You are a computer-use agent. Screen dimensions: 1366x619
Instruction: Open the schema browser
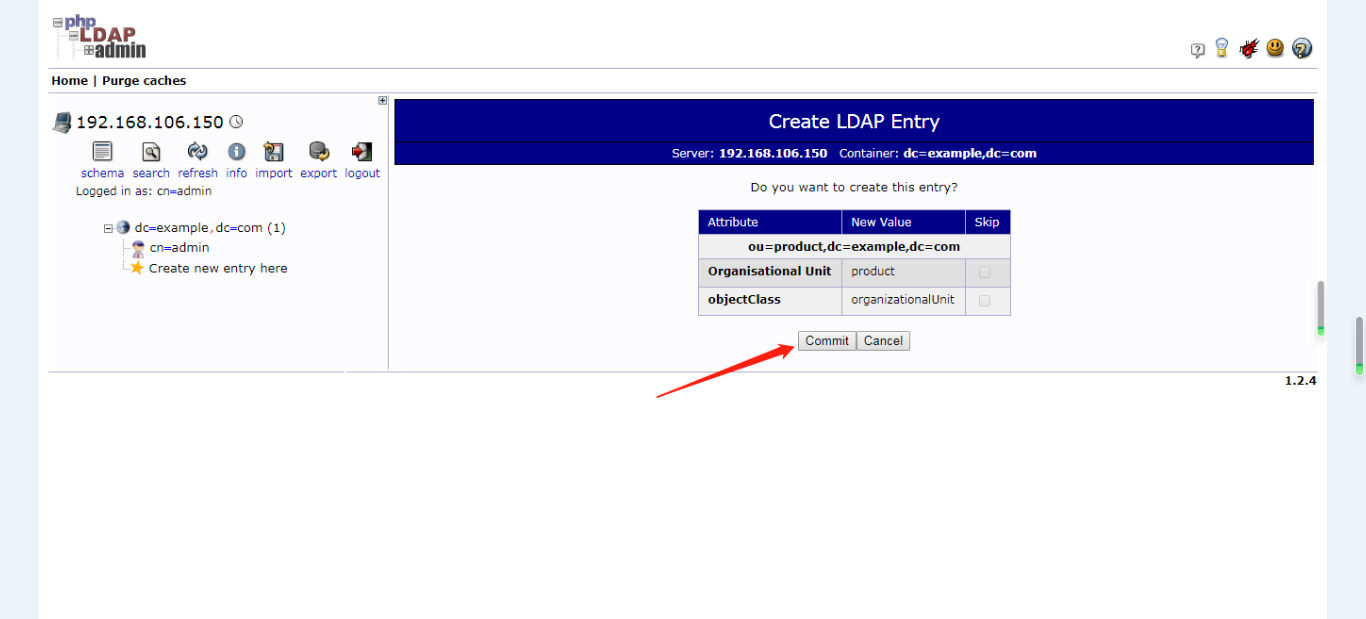click(102, 152)
